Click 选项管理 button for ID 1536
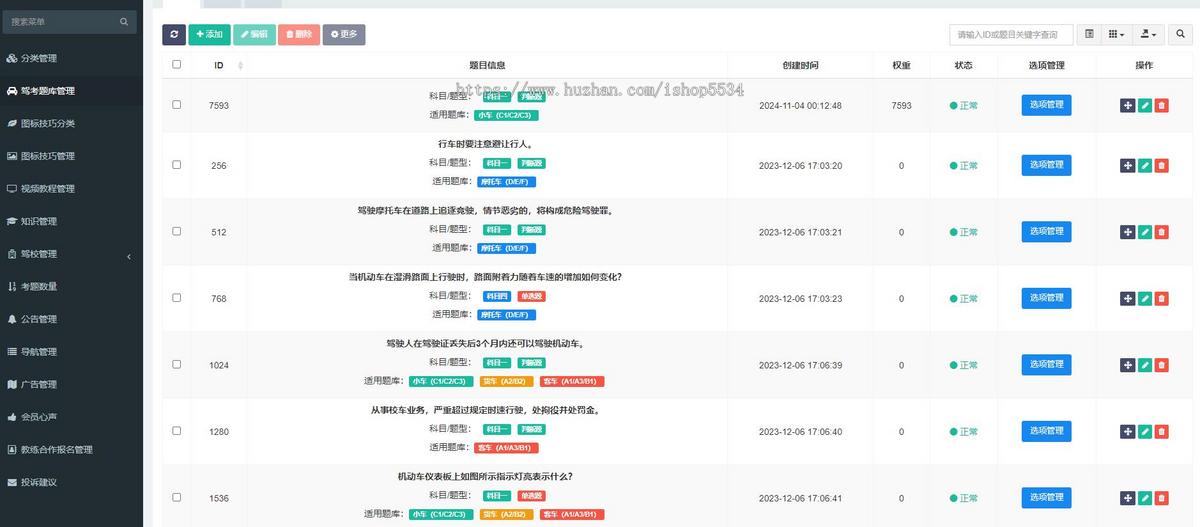1200x527 pixels. pos(1046,498)
